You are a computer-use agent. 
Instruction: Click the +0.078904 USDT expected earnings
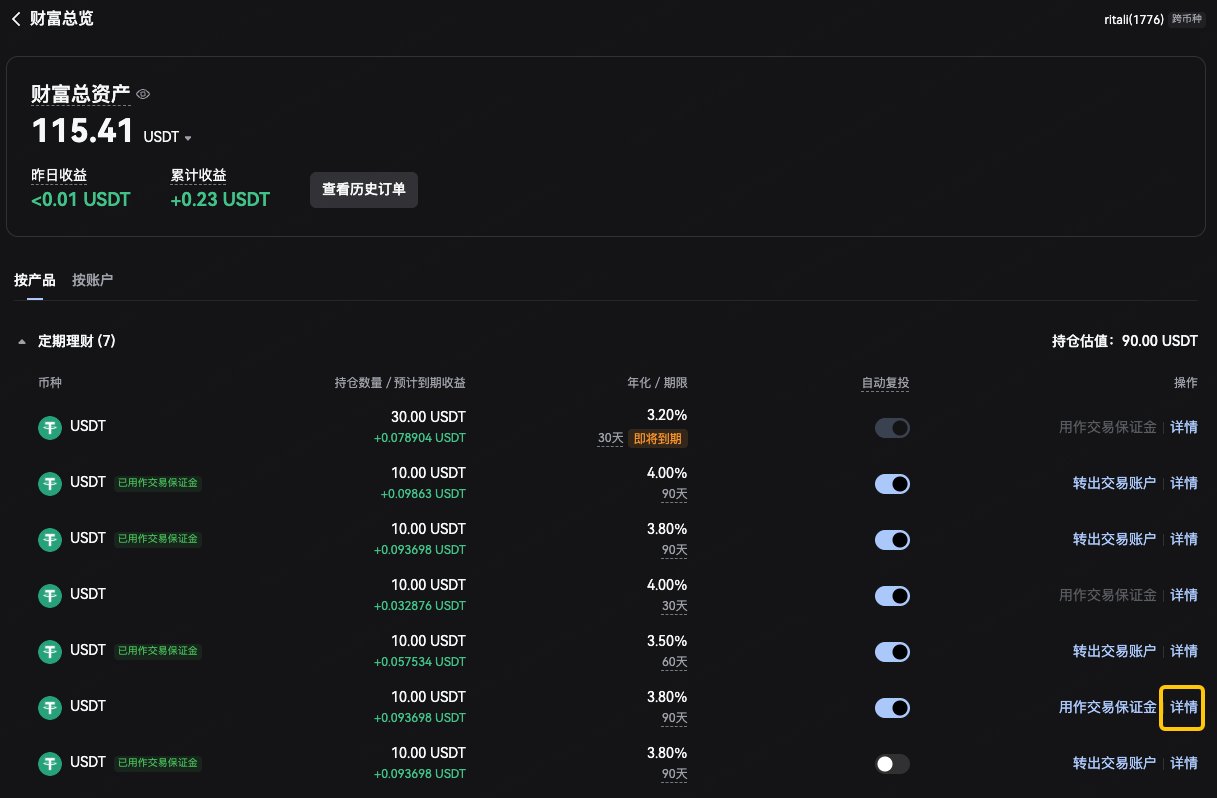420,438
